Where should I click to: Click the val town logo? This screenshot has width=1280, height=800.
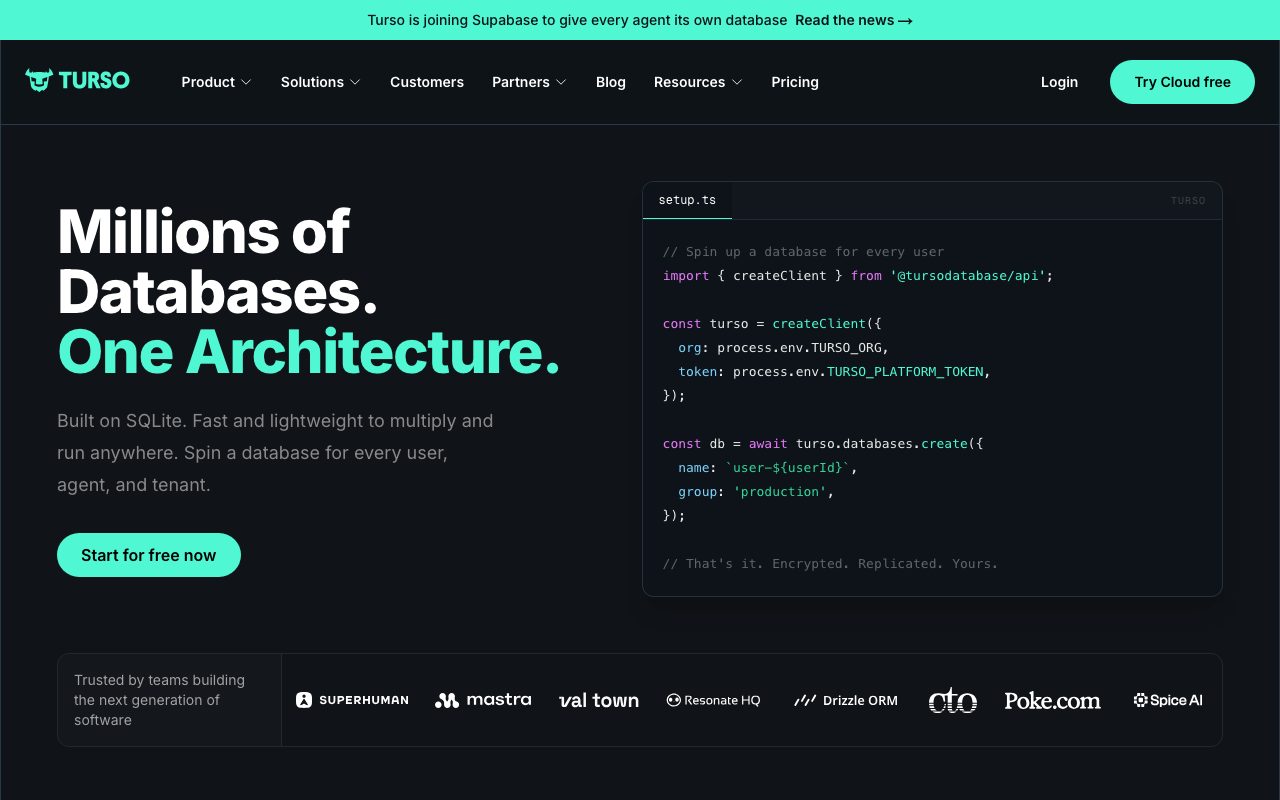coord(599,700)
